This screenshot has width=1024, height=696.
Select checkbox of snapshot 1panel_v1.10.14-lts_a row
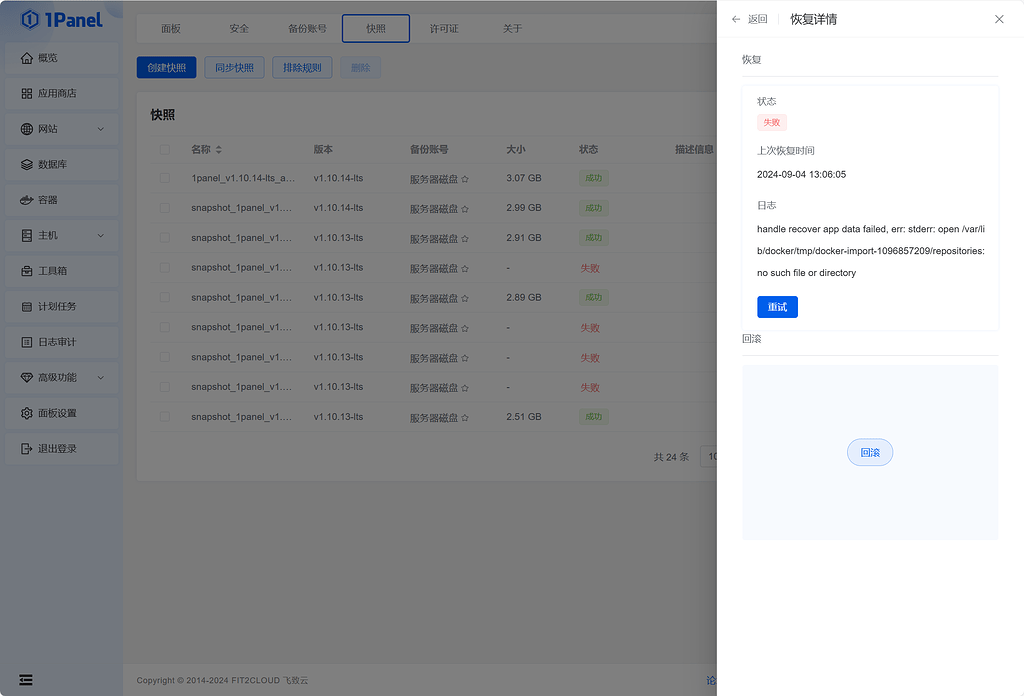165,177
